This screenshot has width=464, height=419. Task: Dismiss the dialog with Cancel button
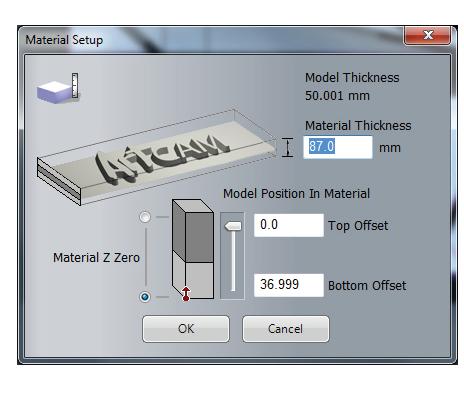[286, 329]
